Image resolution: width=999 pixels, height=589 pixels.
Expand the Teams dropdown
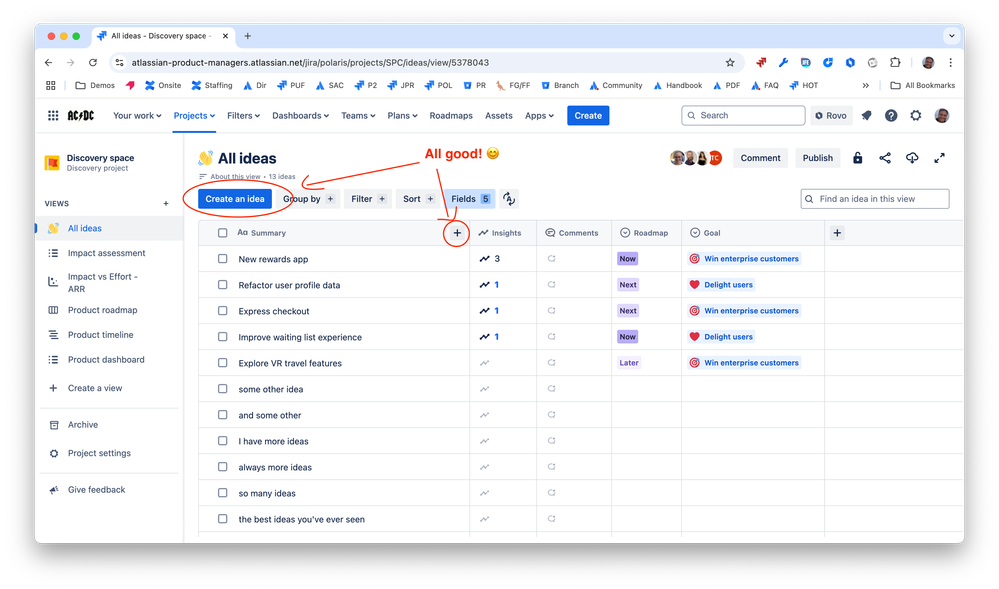pyautogui.click(x=358, y=115)
